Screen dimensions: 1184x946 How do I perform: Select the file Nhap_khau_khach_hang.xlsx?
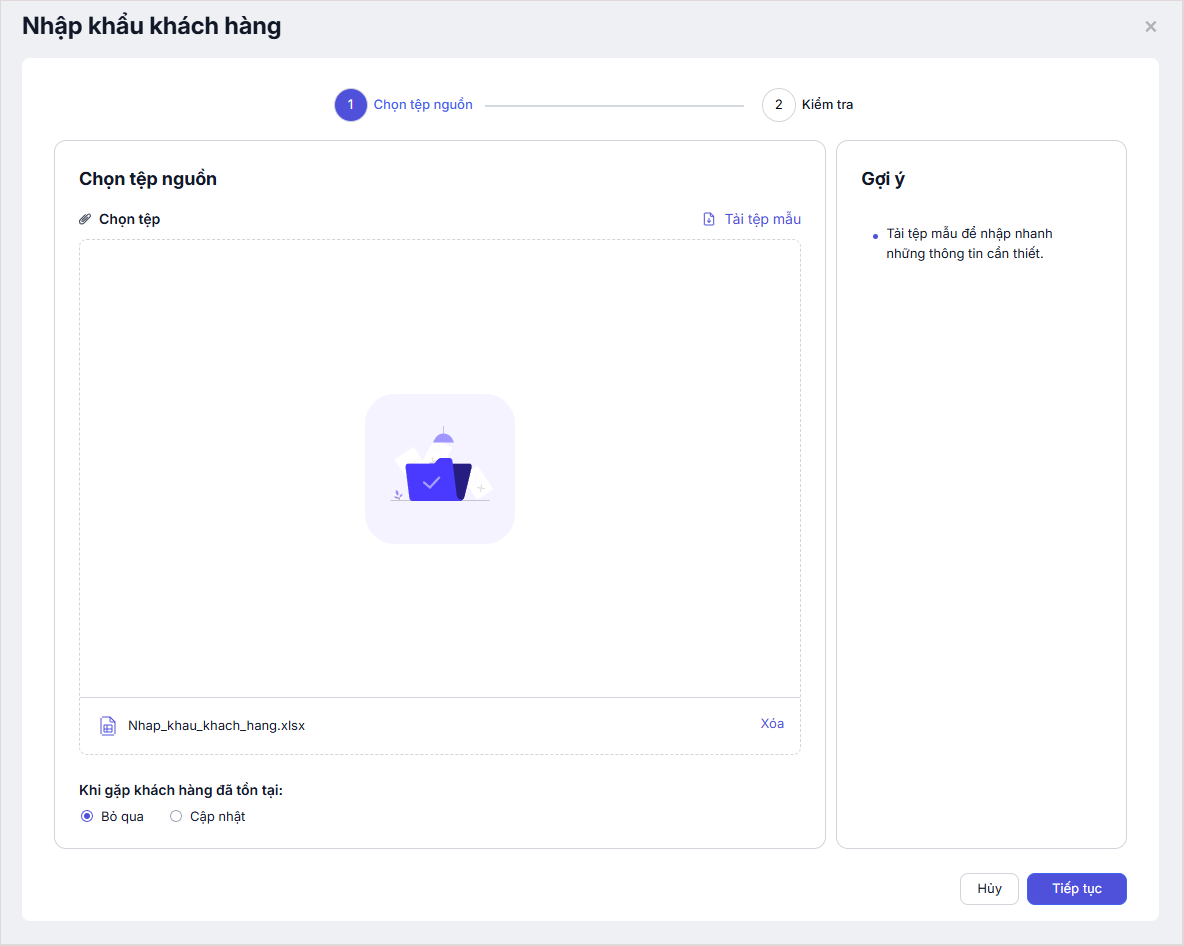216,726
